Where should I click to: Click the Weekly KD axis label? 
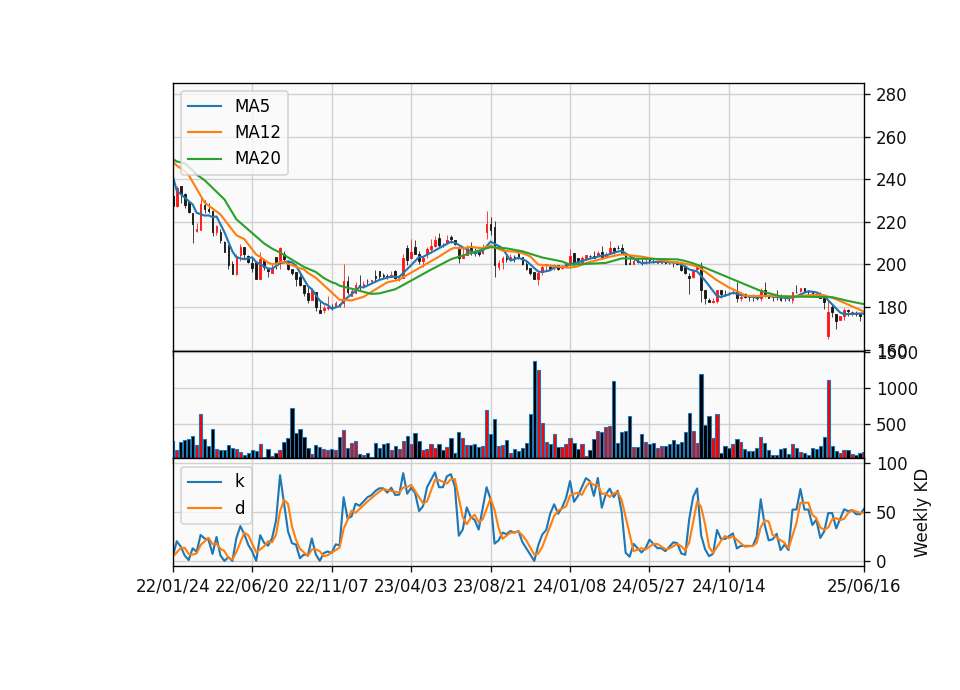click(920, 514)
